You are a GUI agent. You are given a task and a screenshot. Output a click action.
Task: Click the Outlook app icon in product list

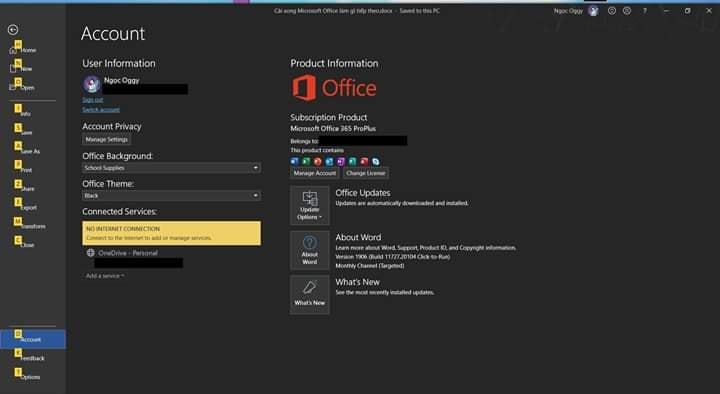(329, 161)
